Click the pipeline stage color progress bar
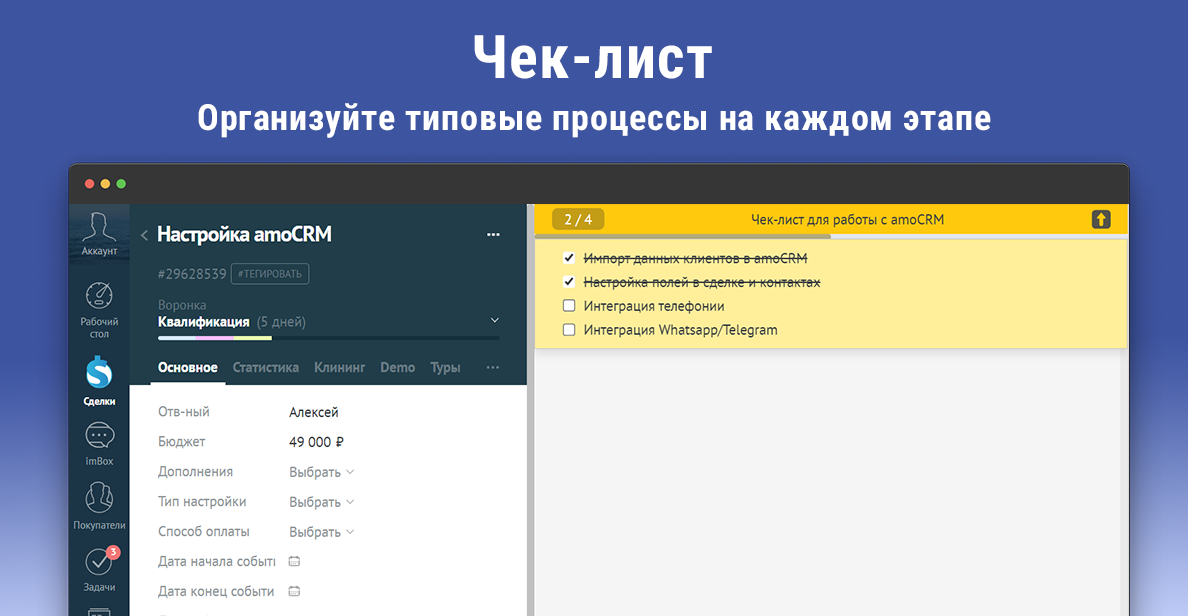The width and height of the screenshot is (1188, 616). pos(328,338)
